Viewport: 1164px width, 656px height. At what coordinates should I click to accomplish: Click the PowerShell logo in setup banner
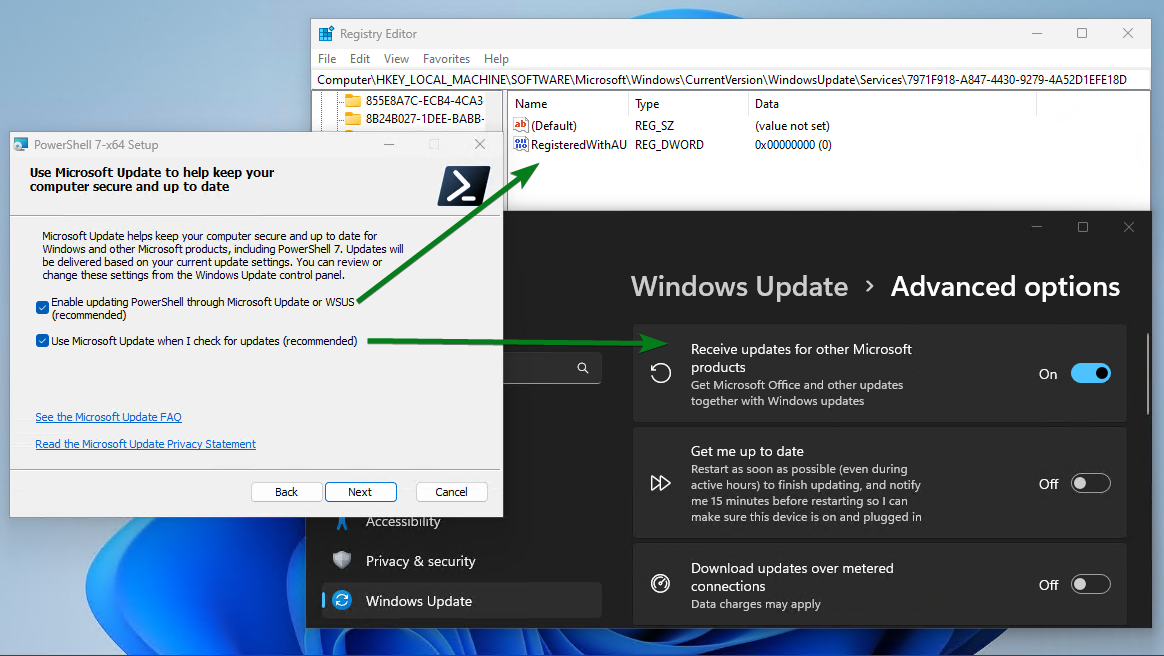click(x=463, y=186)
